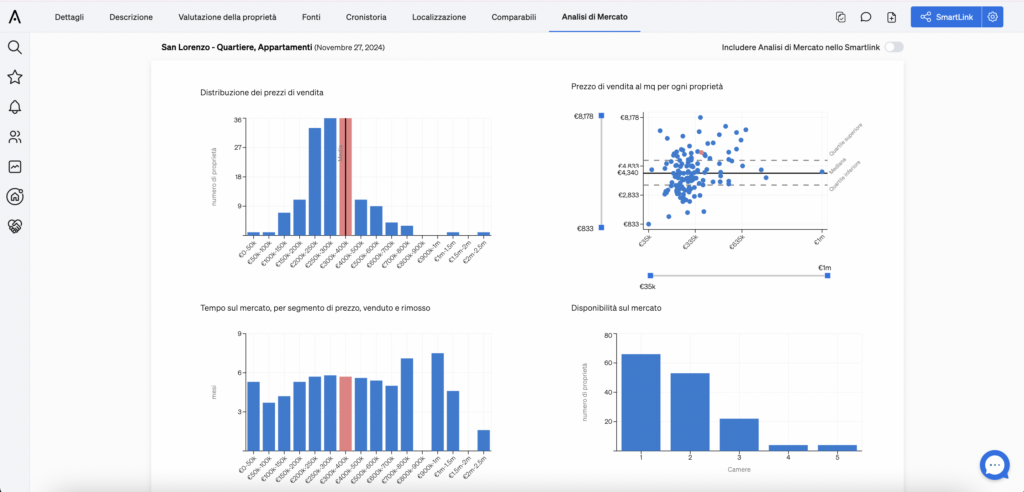Click the 1 Camere bar in availability chart
This screenshot has width=1024, height=492.
click(x=641, y=402)
